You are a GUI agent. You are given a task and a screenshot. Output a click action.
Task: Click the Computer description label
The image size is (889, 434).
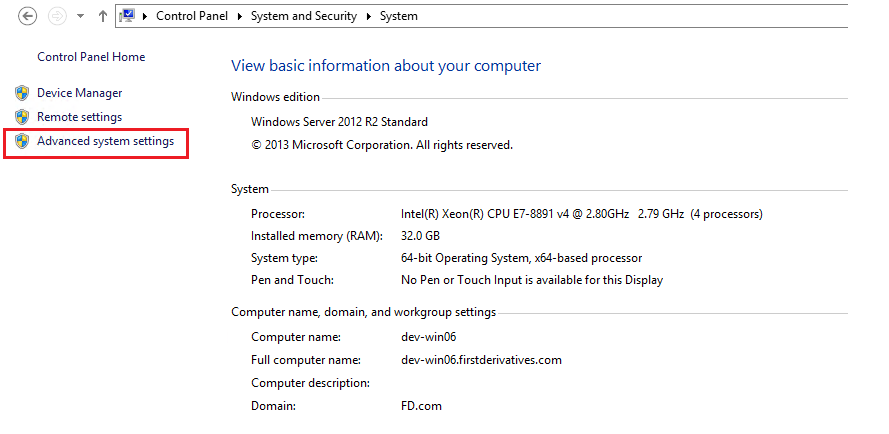click(311, 383)
